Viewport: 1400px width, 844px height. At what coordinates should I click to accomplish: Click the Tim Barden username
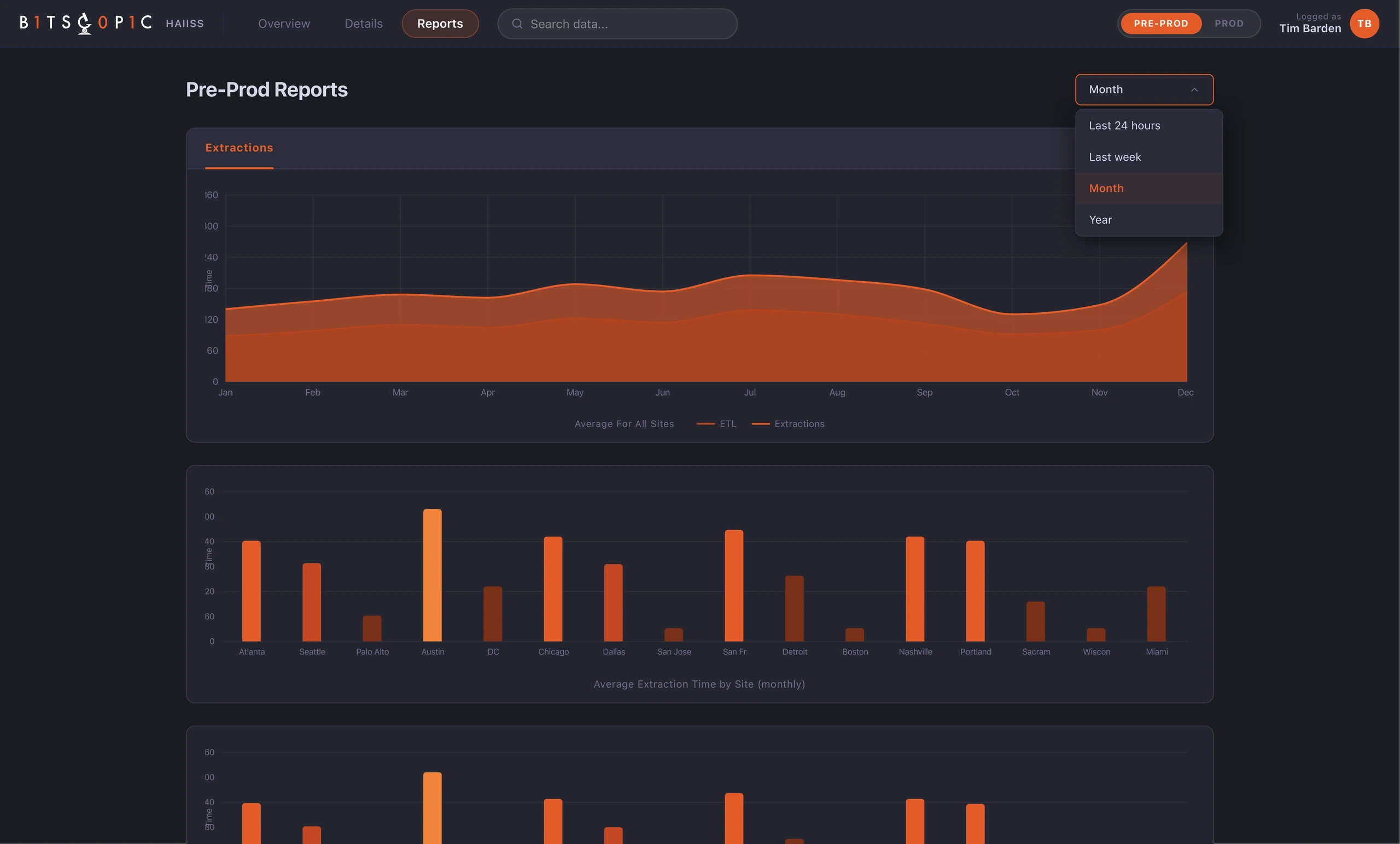point(1310,28)
